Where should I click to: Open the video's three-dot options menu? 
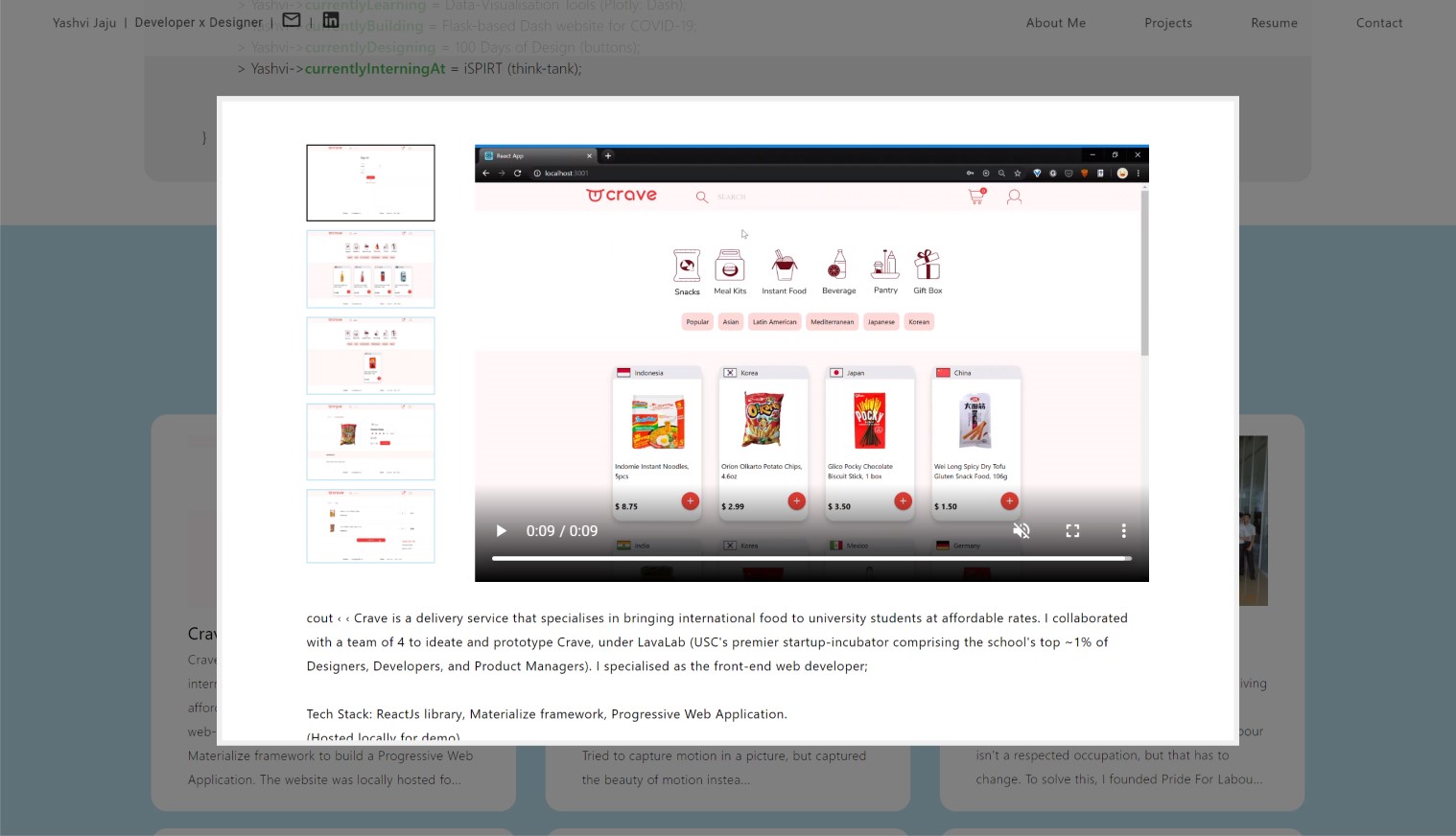coord(1123,531)
